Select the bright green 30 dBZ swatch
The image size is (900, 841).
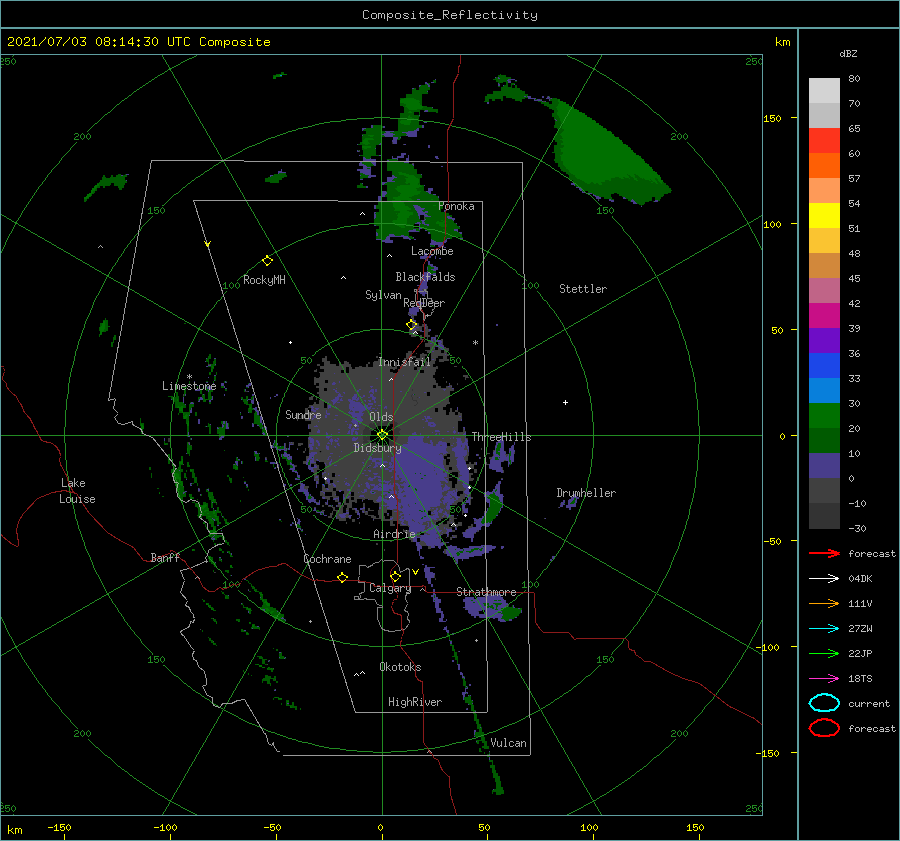pos(824,415)
